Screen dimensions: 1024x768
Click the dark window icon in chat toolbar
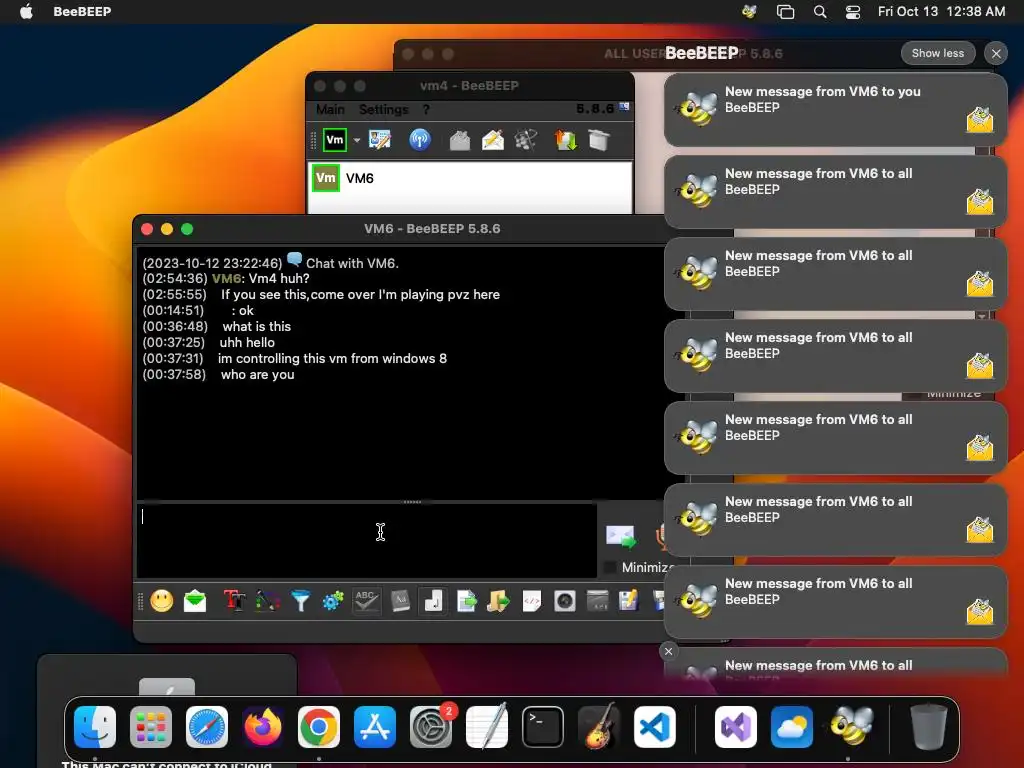[x=598, y=601]
